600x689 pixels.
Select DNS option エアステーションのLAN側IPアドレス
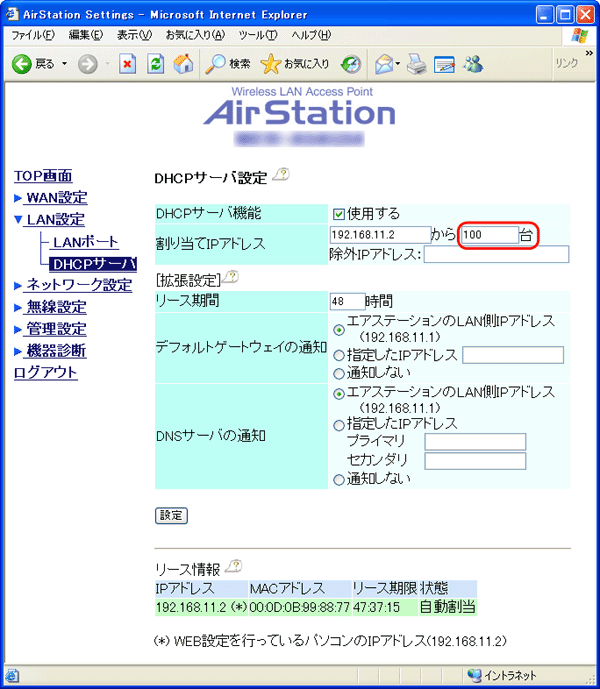coord(338,394)
